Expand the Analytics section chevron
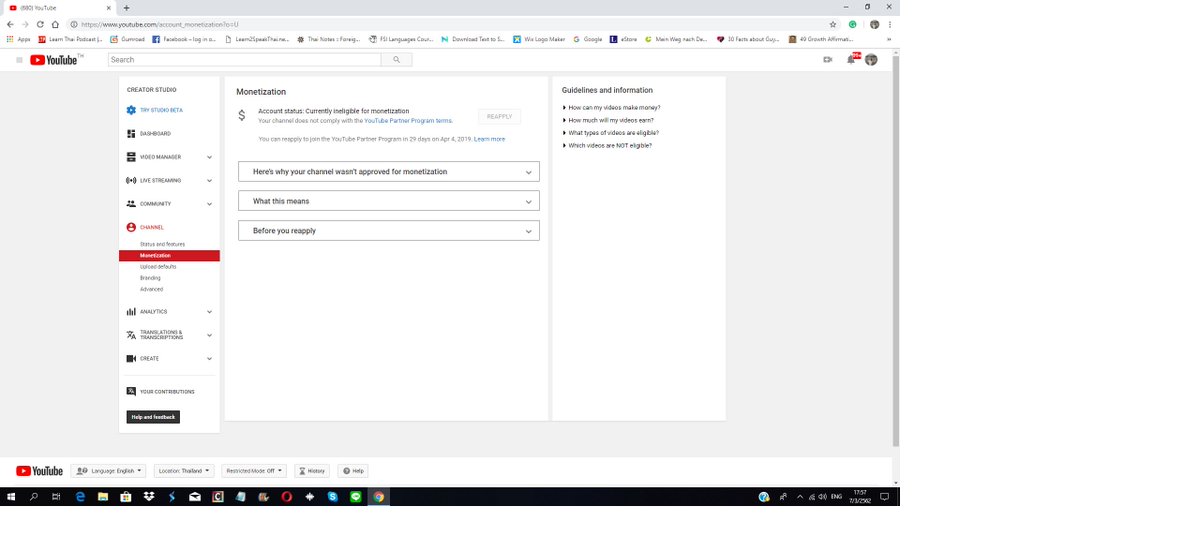The width and height of the screenshot is (1200, 551). click(x=209, y=312)
